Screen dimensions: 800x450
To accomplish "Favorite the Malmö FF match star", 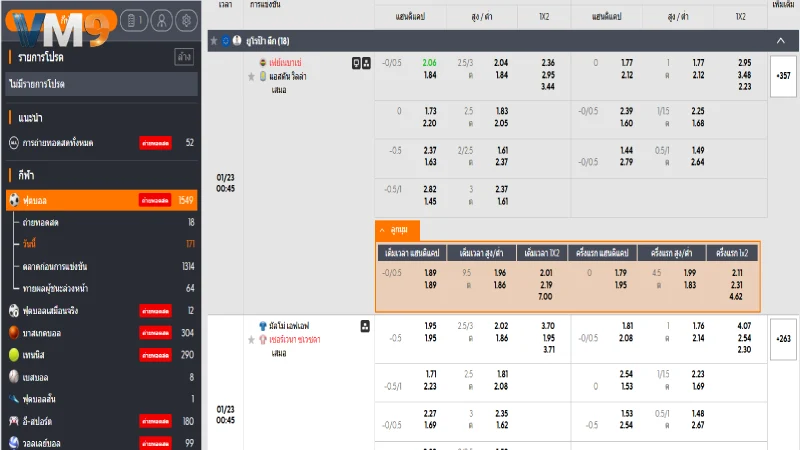I will point(251,340).
